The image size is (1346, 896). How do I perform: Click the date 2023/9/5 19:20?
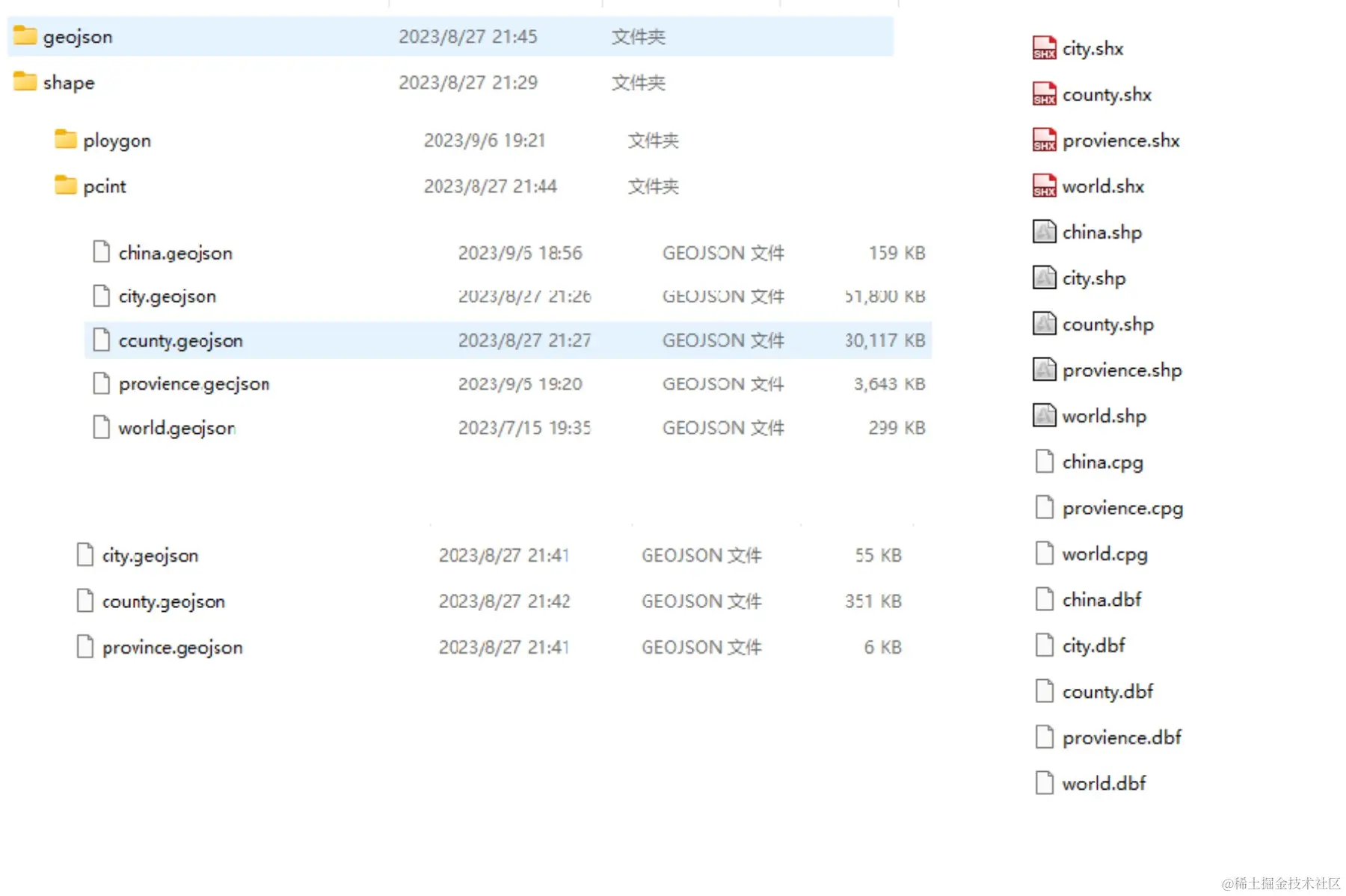click(520, 384)
